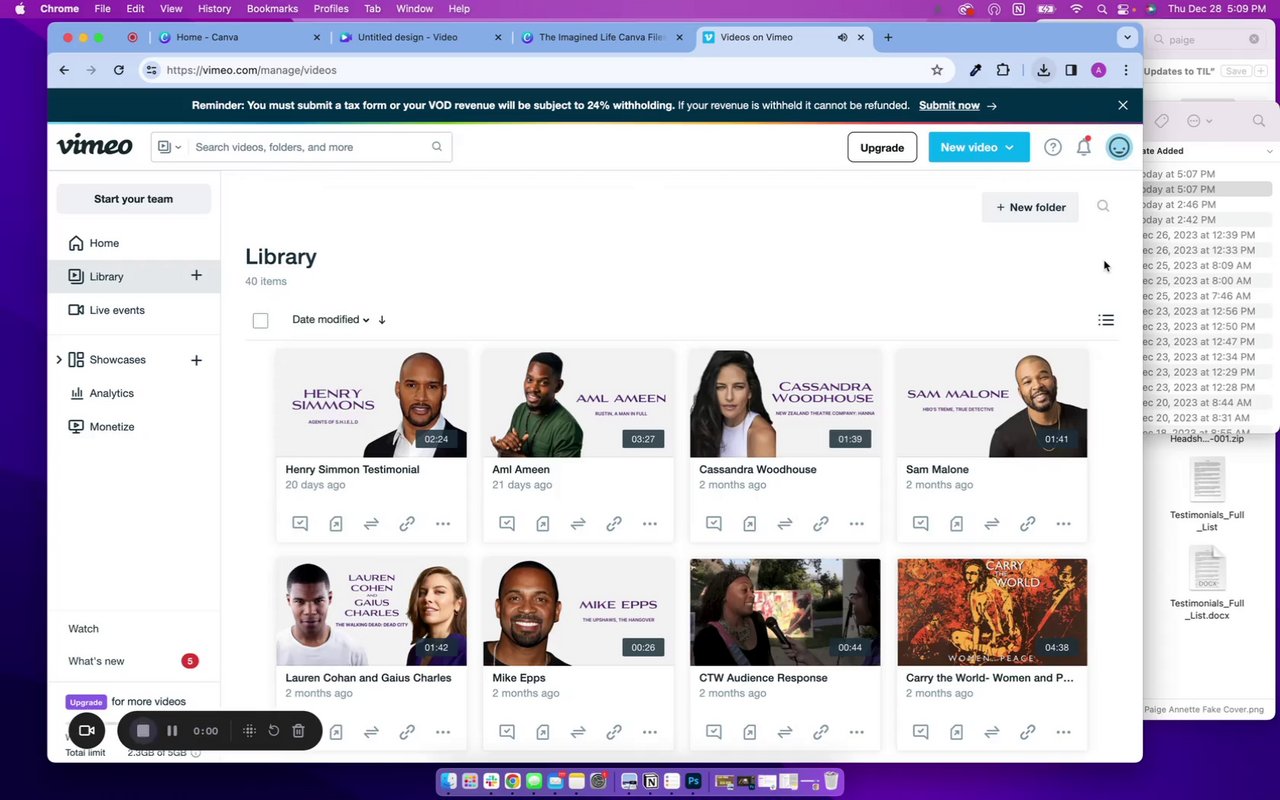Open Lauren Cohan and Gaius Charles thumbnail

[371, 612]
